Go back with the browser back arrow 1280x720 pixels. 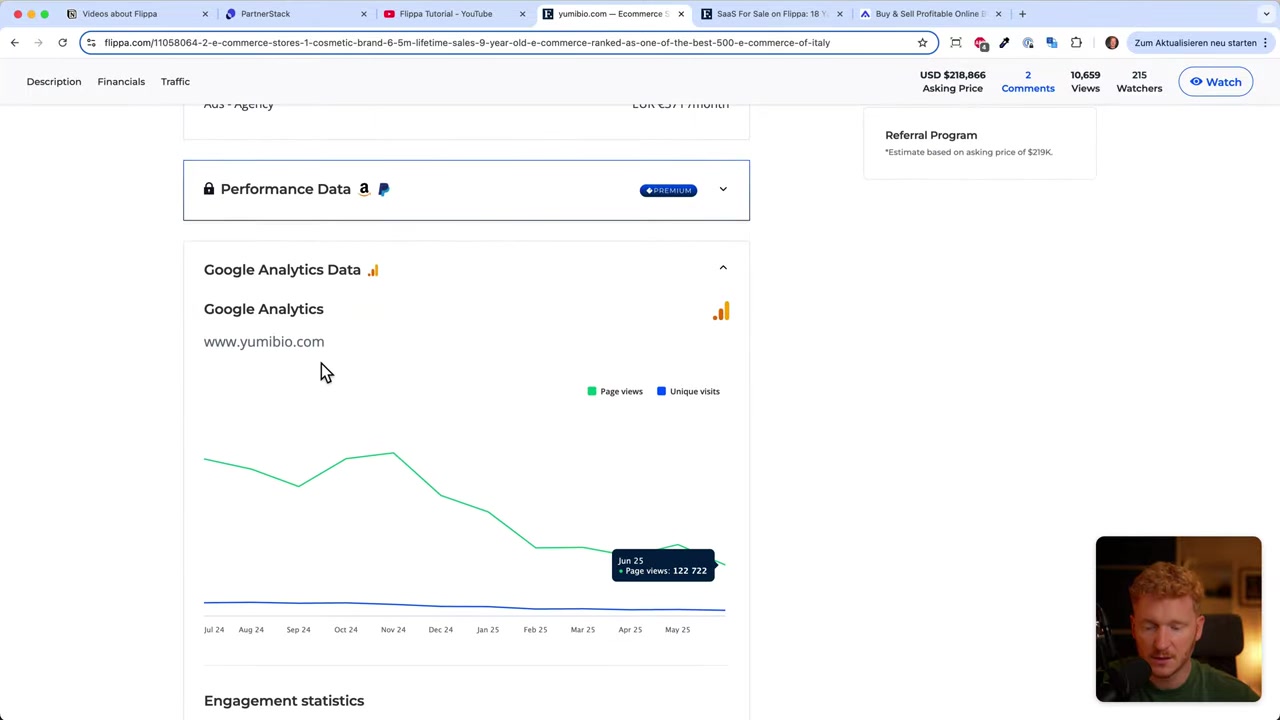pos(14,42)
